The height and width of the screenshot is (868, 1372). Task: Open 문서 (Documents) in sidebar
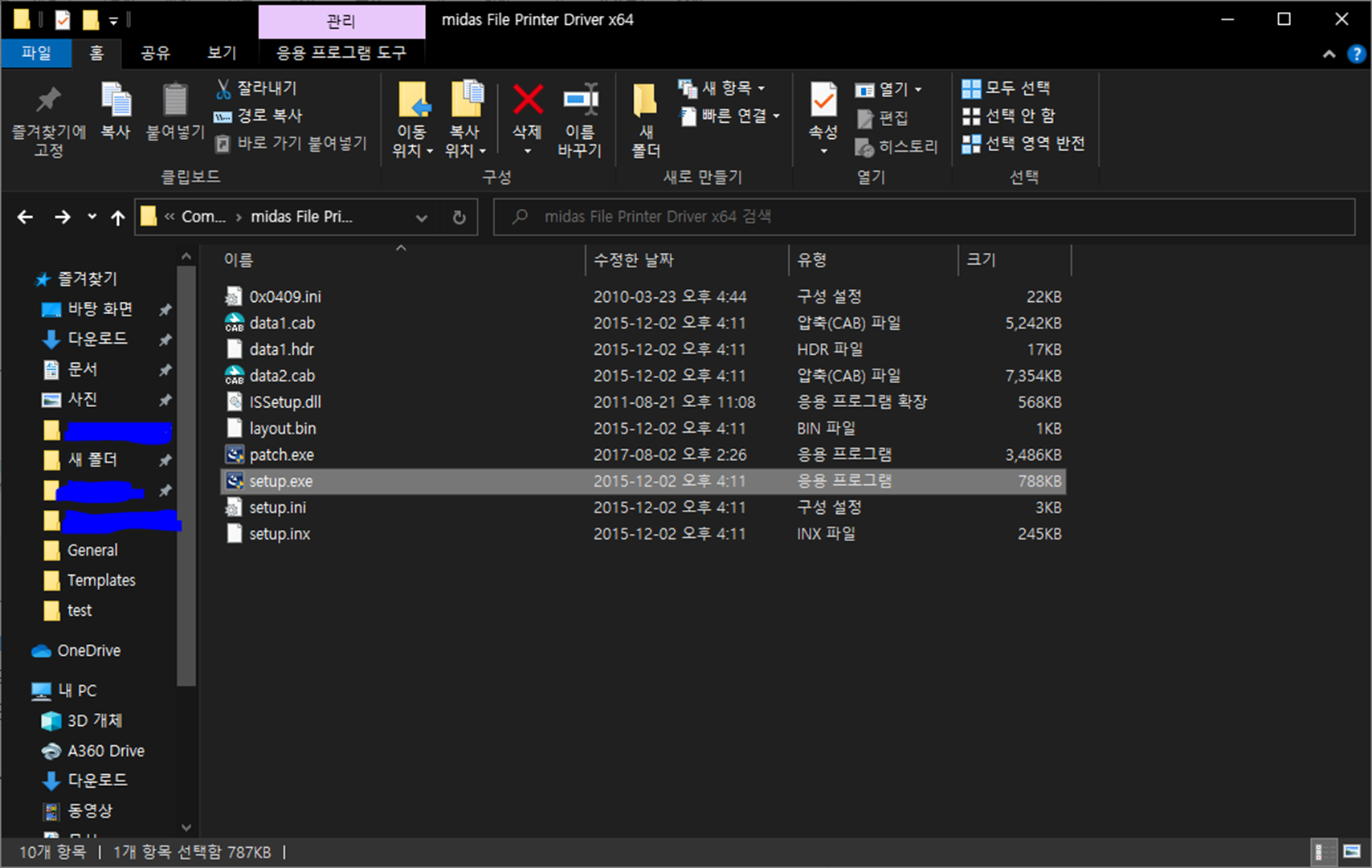point(82,369)
